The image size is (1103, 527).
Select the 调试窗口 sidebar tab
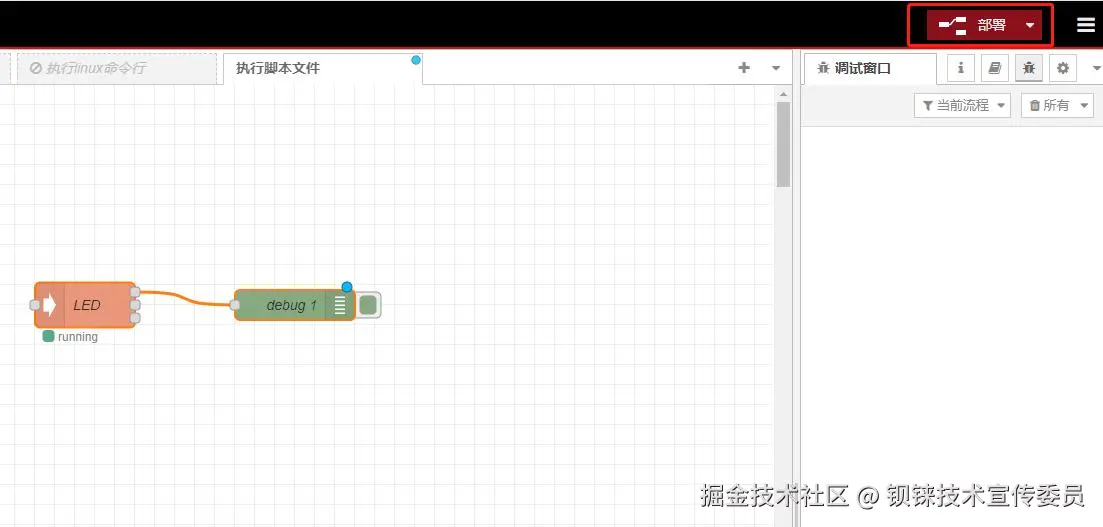point(869,68)
